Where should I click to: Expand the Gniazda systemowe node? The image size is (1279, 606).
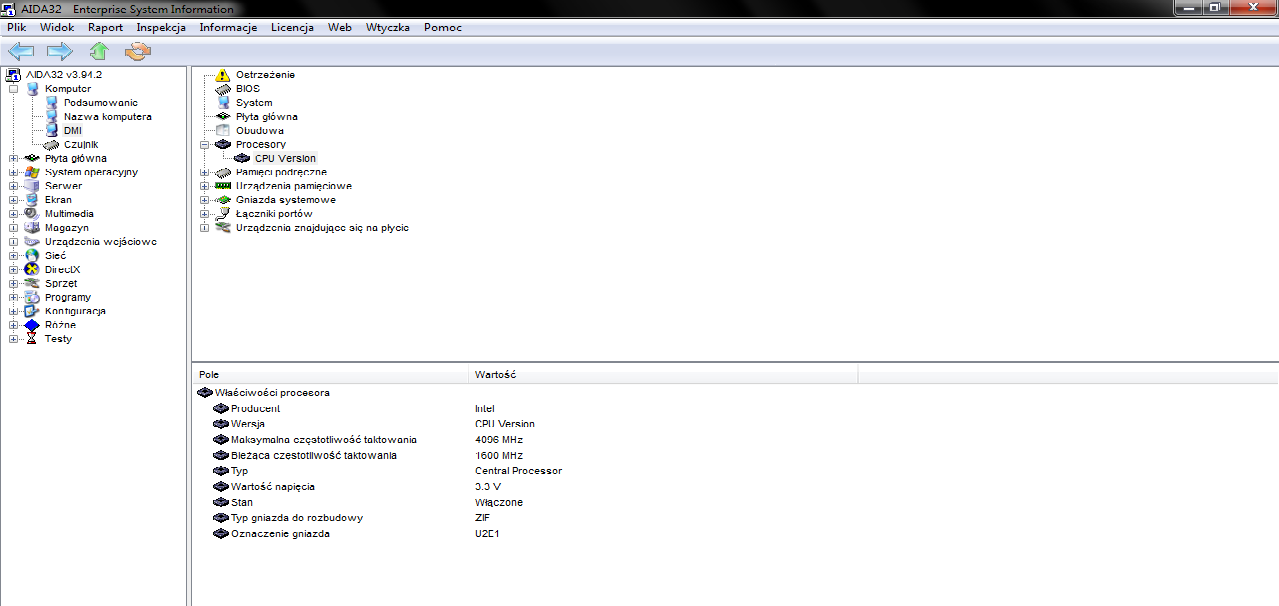coord(205,200)
